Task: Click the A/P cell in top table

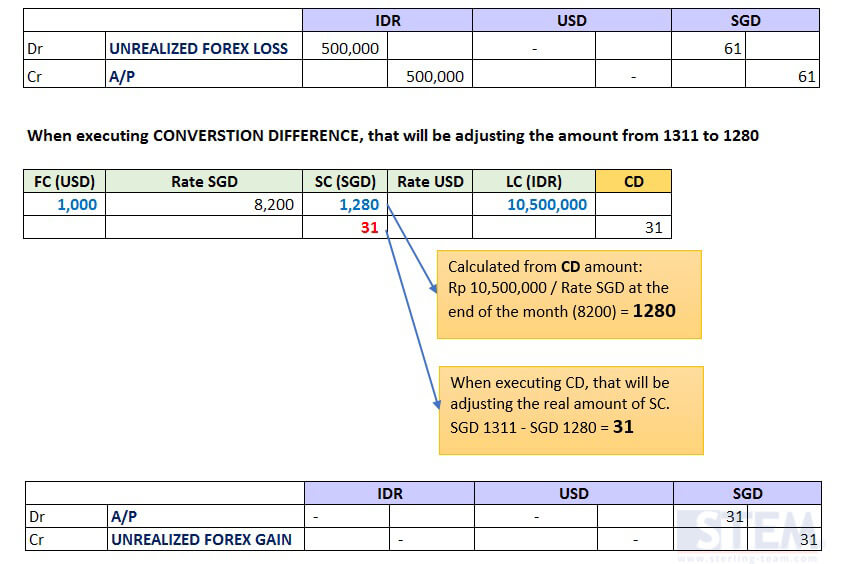Action: click(x=204, y=76)
